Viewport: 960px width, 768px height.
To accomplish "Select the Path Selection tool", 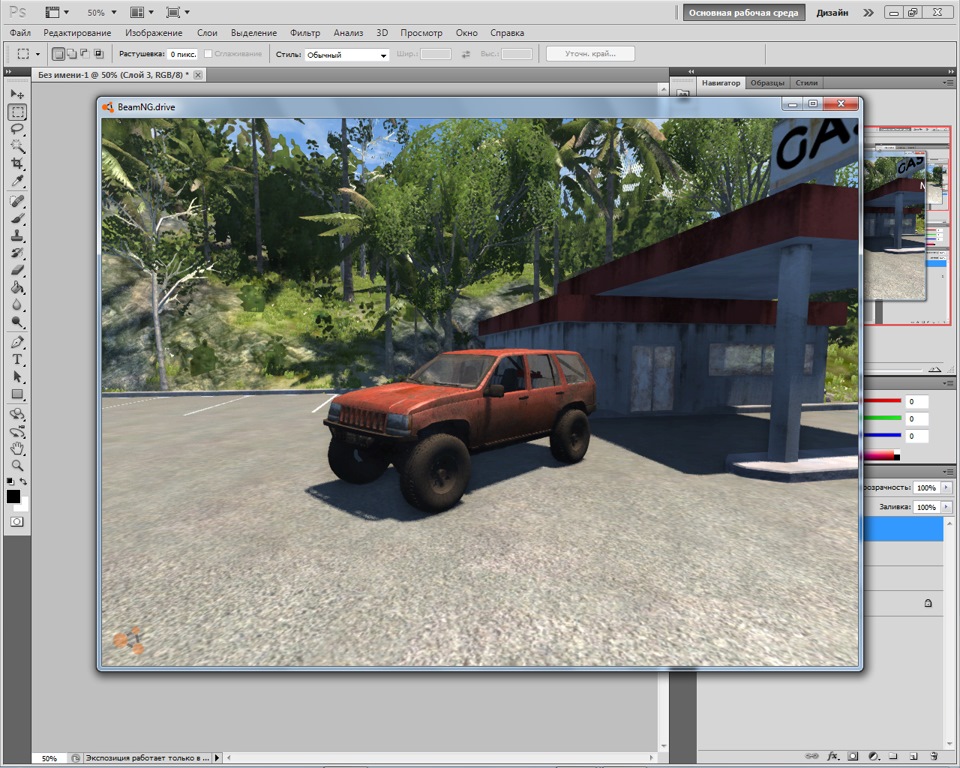I will [17, 377].
